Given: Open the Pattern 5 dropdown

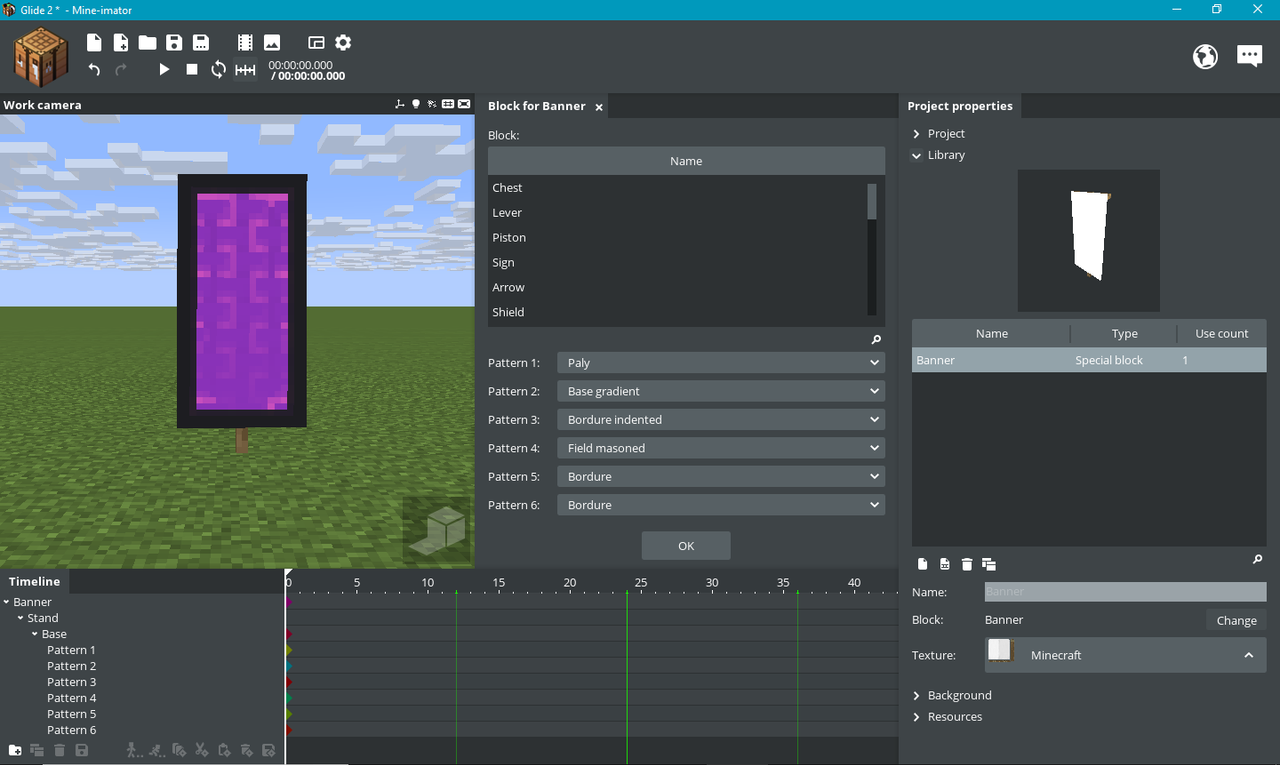Looking at the screenshot, I should [721, 477].
